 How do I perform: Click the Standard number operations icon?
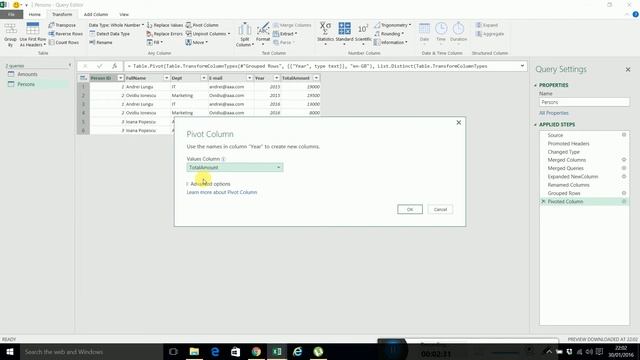coord(344,32)
